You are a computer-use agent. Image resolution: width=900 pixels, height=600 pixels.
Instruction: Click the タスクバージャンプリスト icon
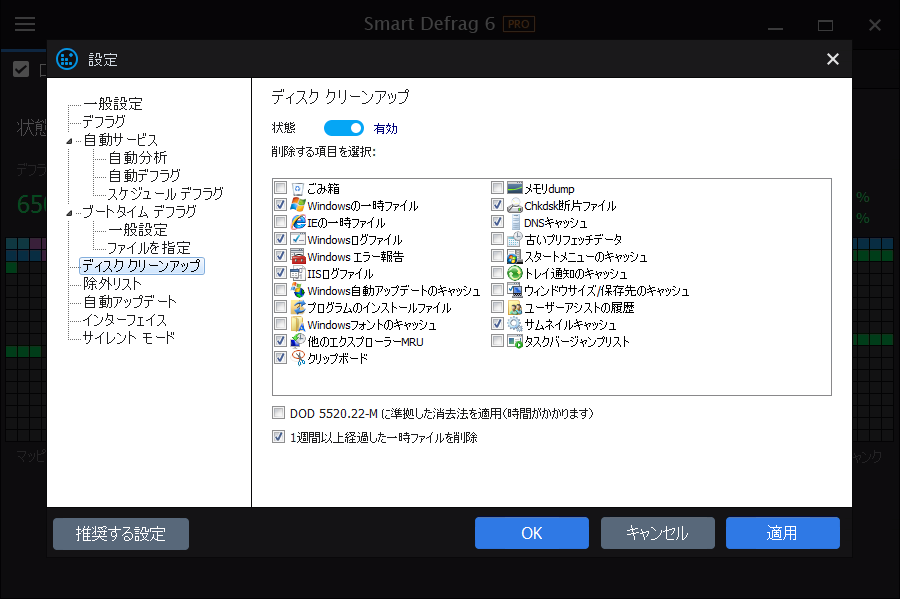514,341
